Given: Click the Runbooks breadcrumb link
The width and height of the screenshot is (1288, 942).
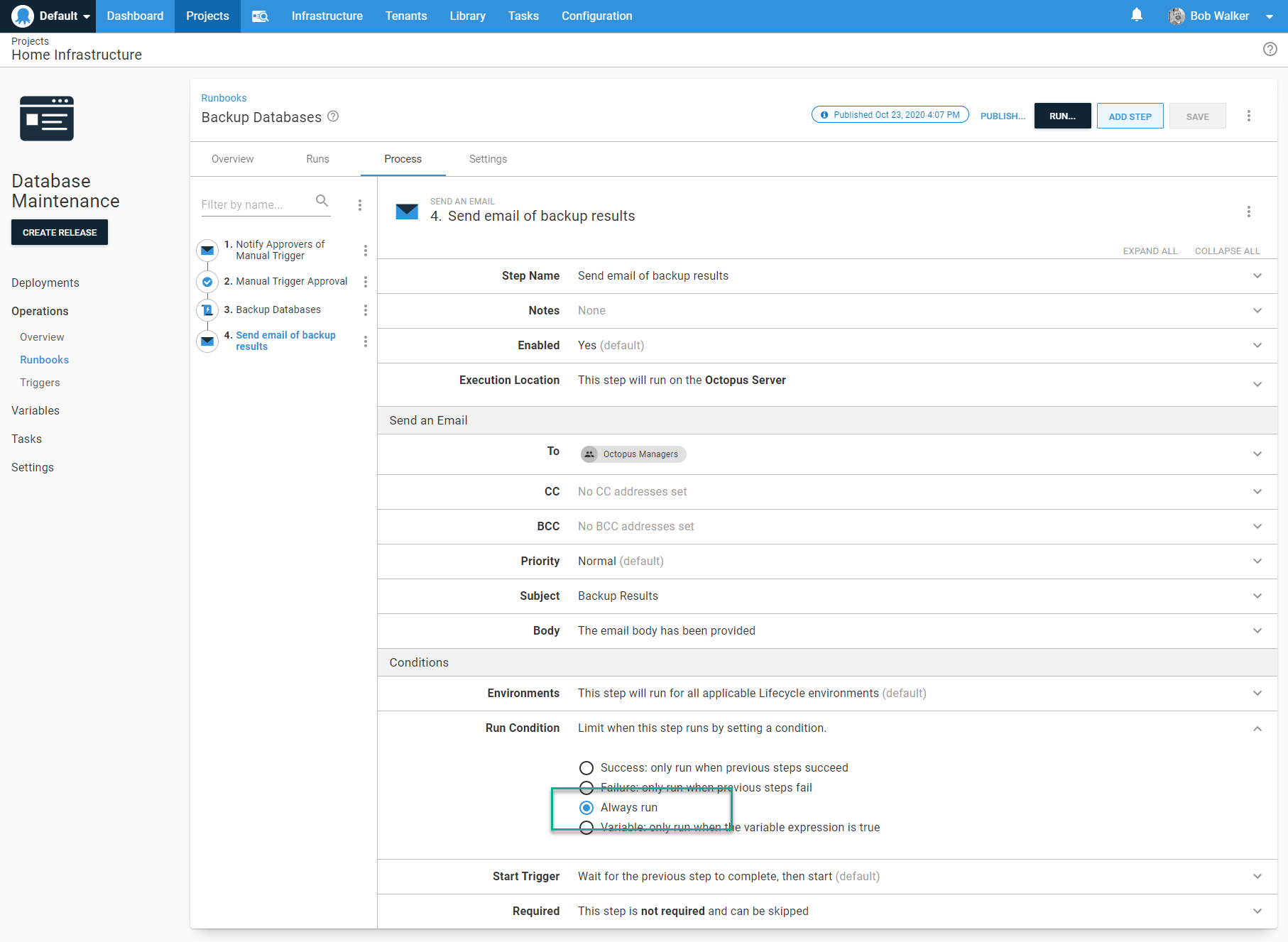Looking at the screenshot, I should coord(224,98).
